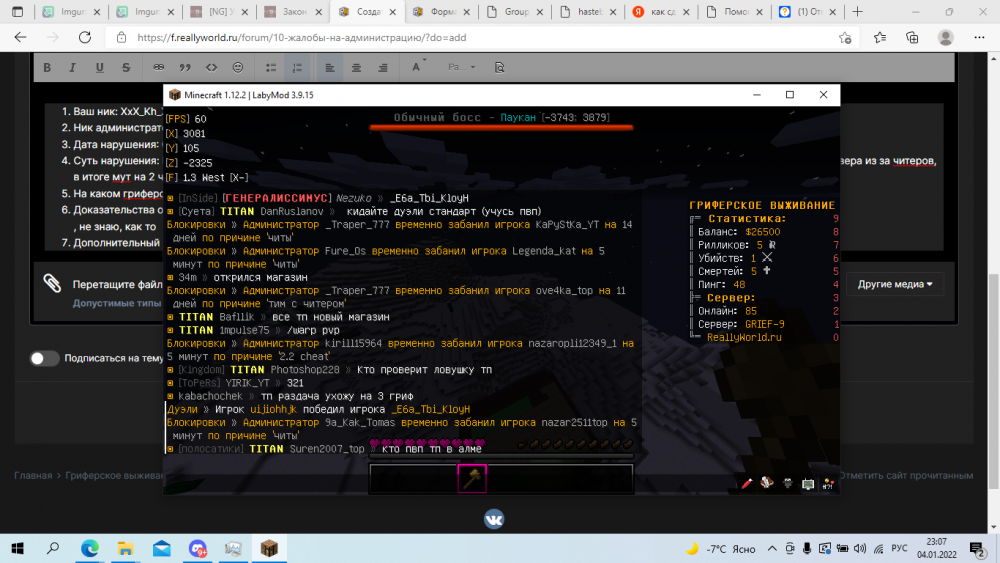1000x563 pixels.
Task: Open Windows taskbar search
Action: 53,548
